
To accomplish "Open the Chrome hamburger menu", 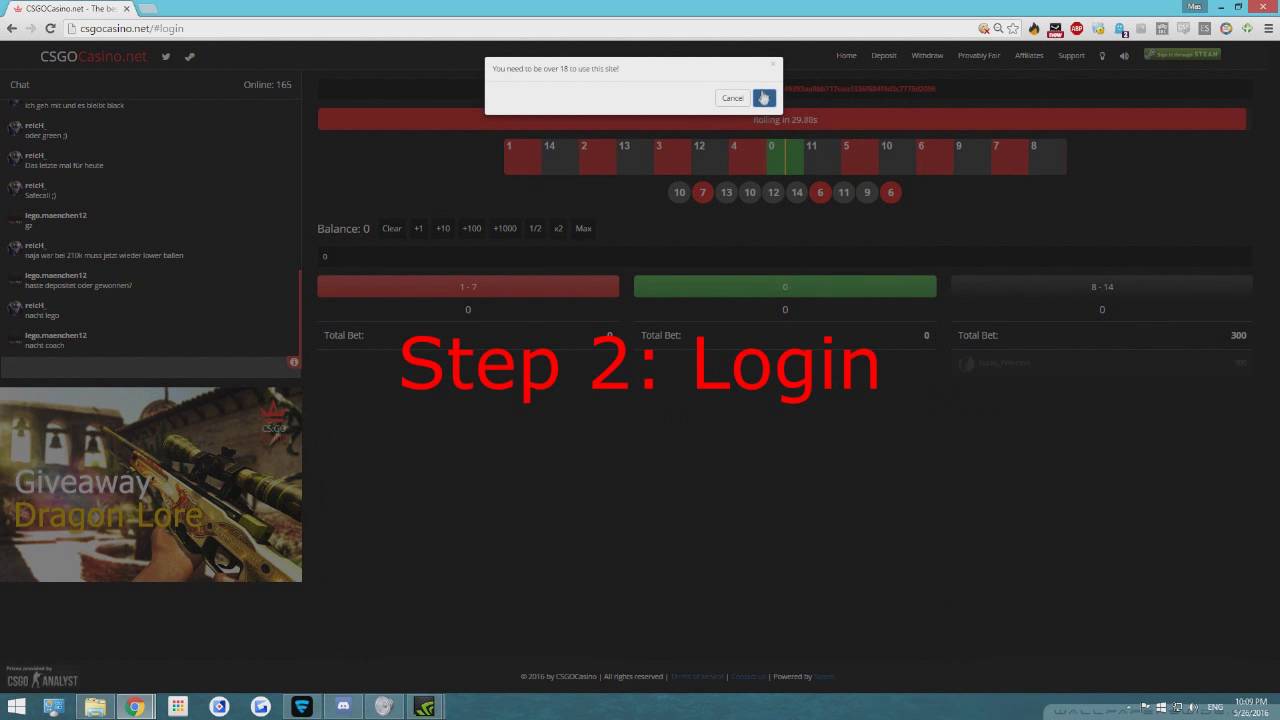I will click(1268, 29).
